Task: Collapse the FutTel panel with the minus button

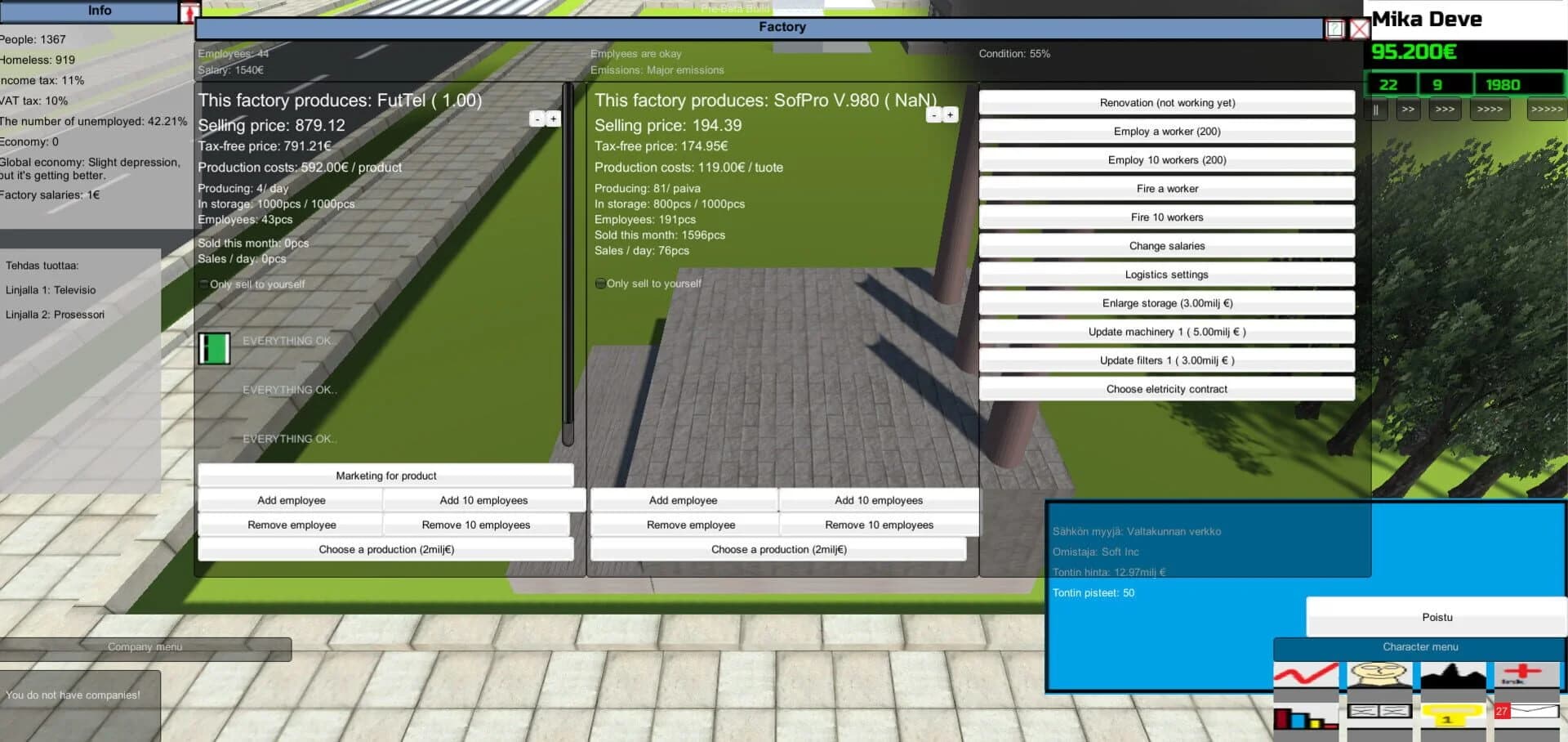Action: point(537,118)
